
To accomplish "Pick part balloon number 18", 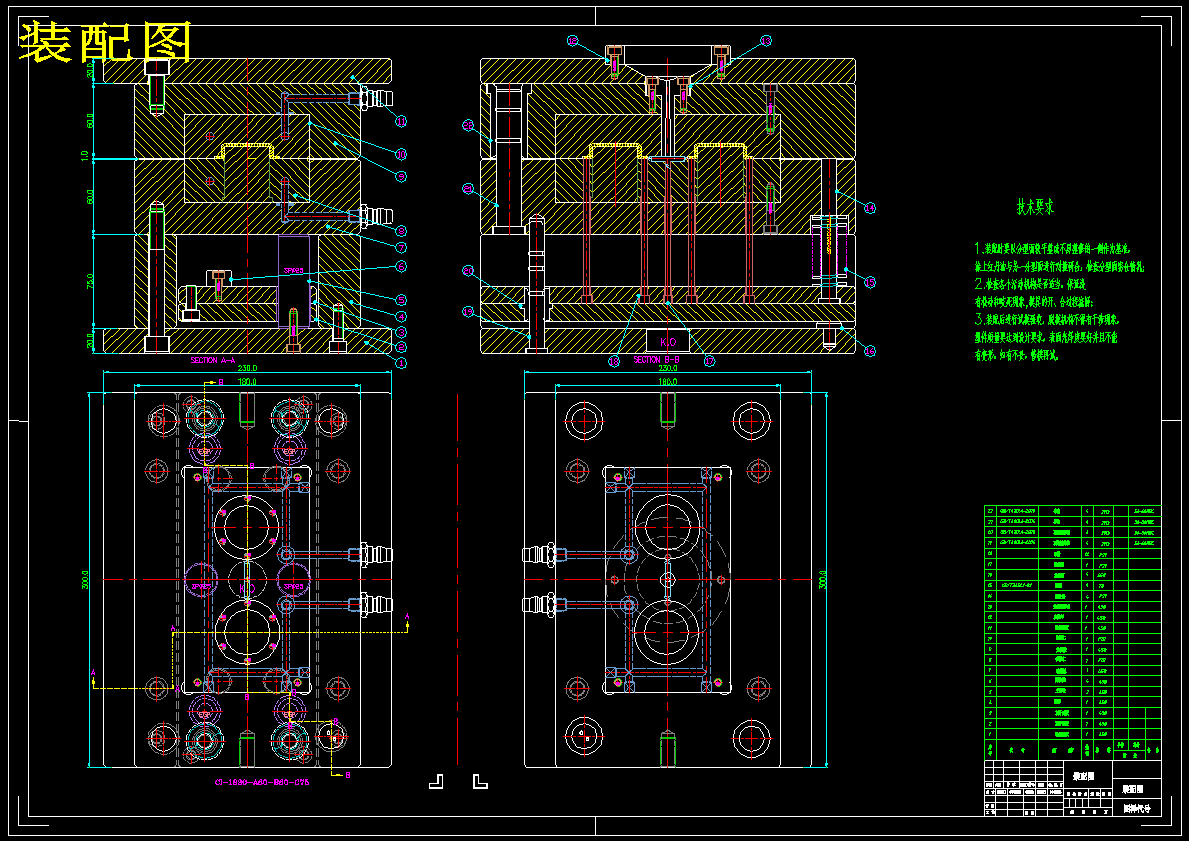I will click(614, 362).
